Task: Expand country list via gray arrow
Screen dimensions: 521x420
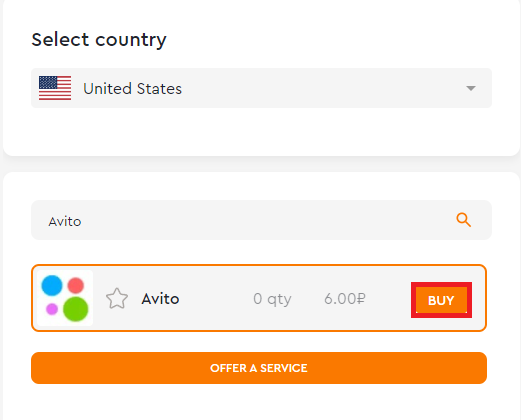Action: [471, 88]
